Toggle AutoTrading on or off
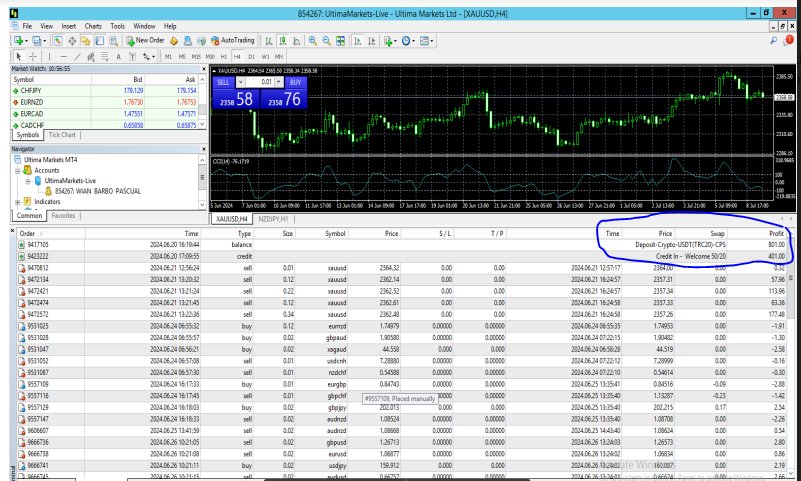This screenshot has height=481, width=801. 232,40
